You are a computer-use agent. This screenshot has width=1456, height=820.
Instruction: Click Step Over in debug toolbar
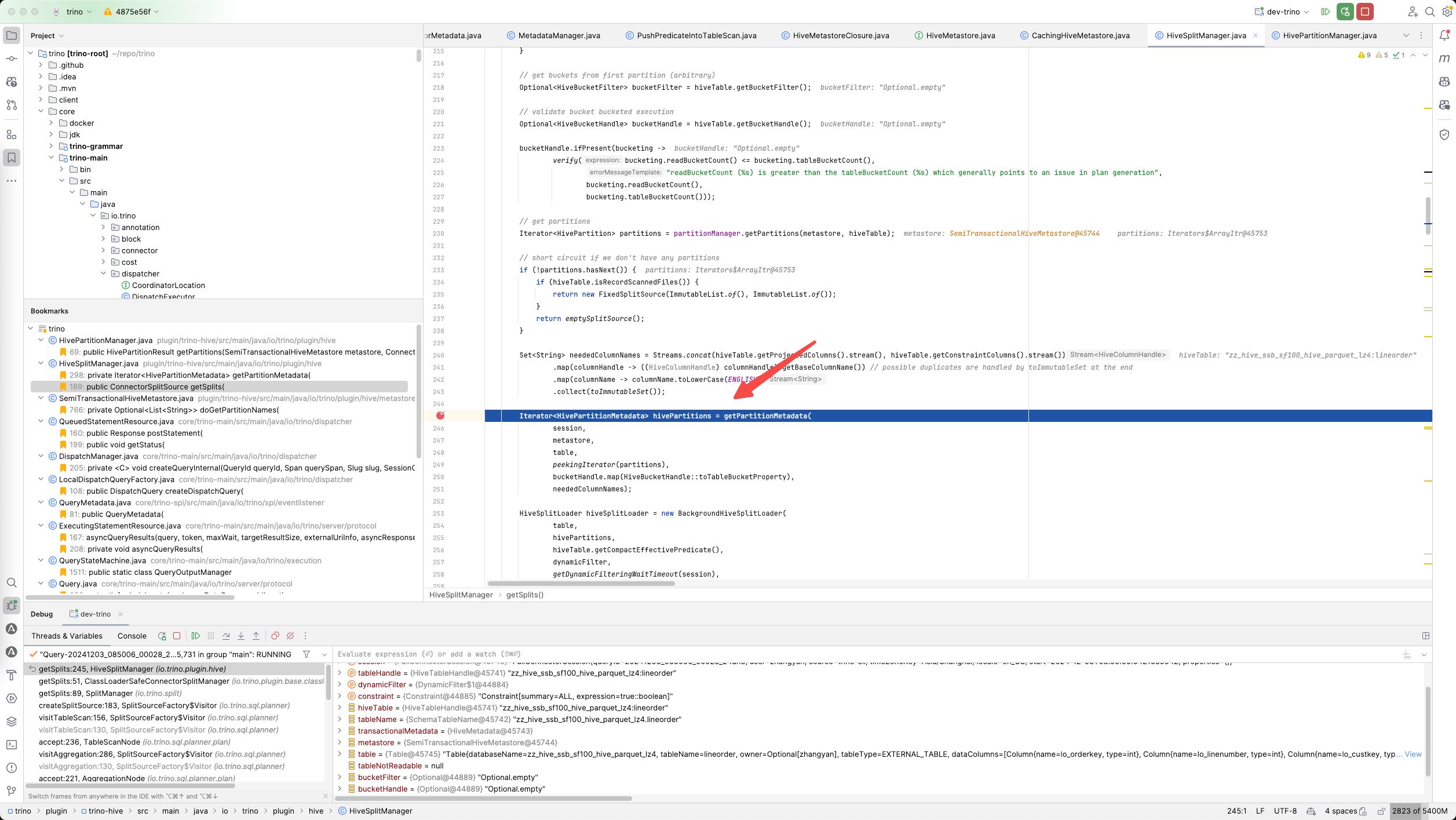point(226,636)
